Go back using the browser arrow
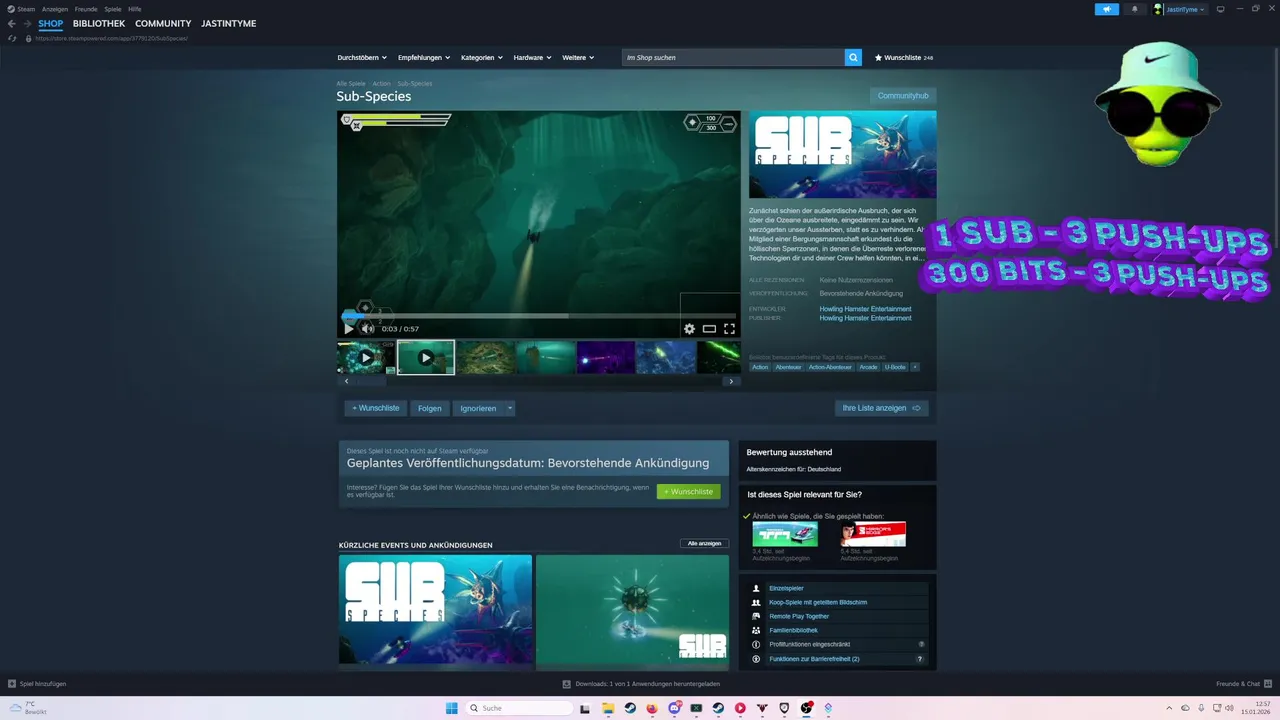1280x720 pixels. pos(12,23)
